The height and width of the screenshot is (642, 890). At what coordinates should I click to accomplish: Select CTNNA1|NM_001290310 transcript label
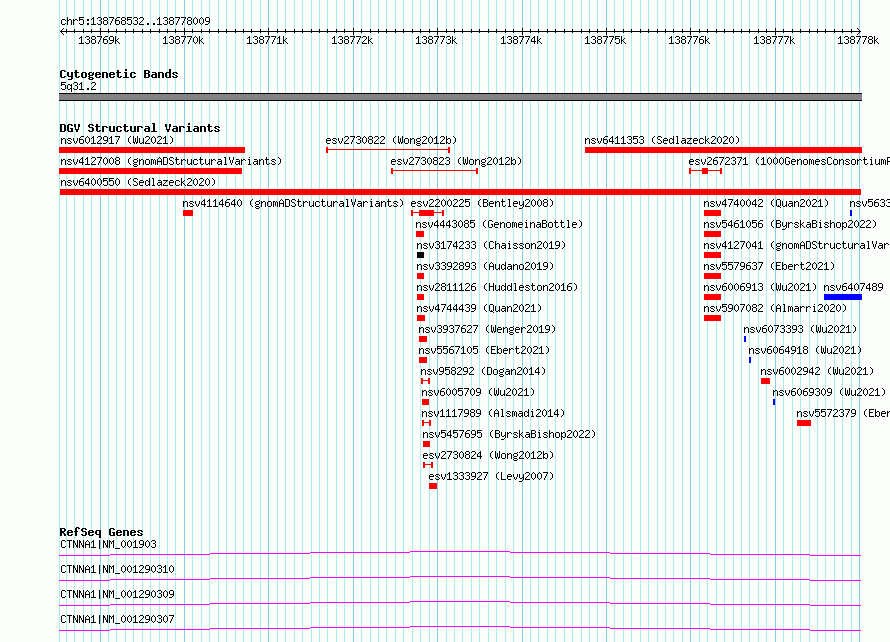pos(117,569)
